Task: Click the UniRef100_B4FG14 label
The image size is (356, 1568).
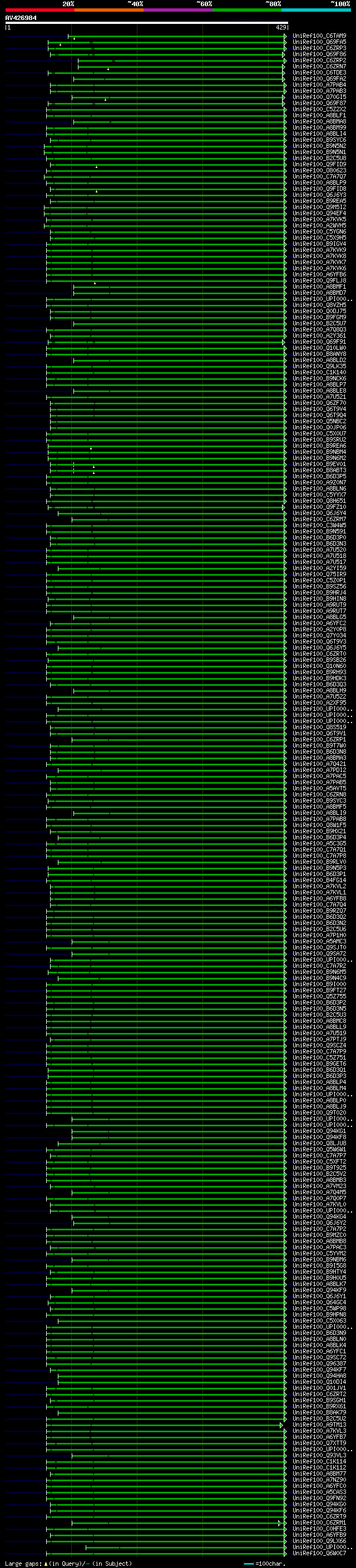Action: [x=319, y=880]
